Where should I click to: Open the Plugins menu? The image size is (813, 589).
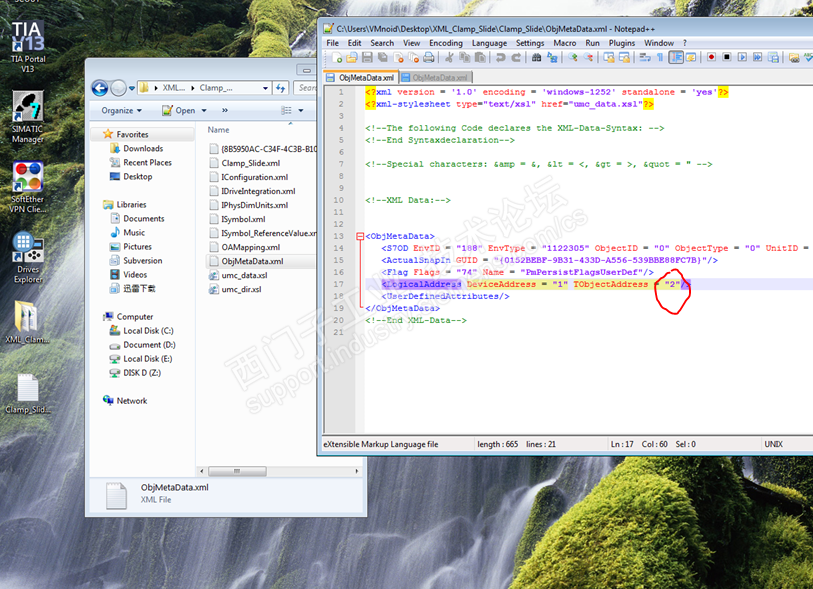[x=621, y=43]
